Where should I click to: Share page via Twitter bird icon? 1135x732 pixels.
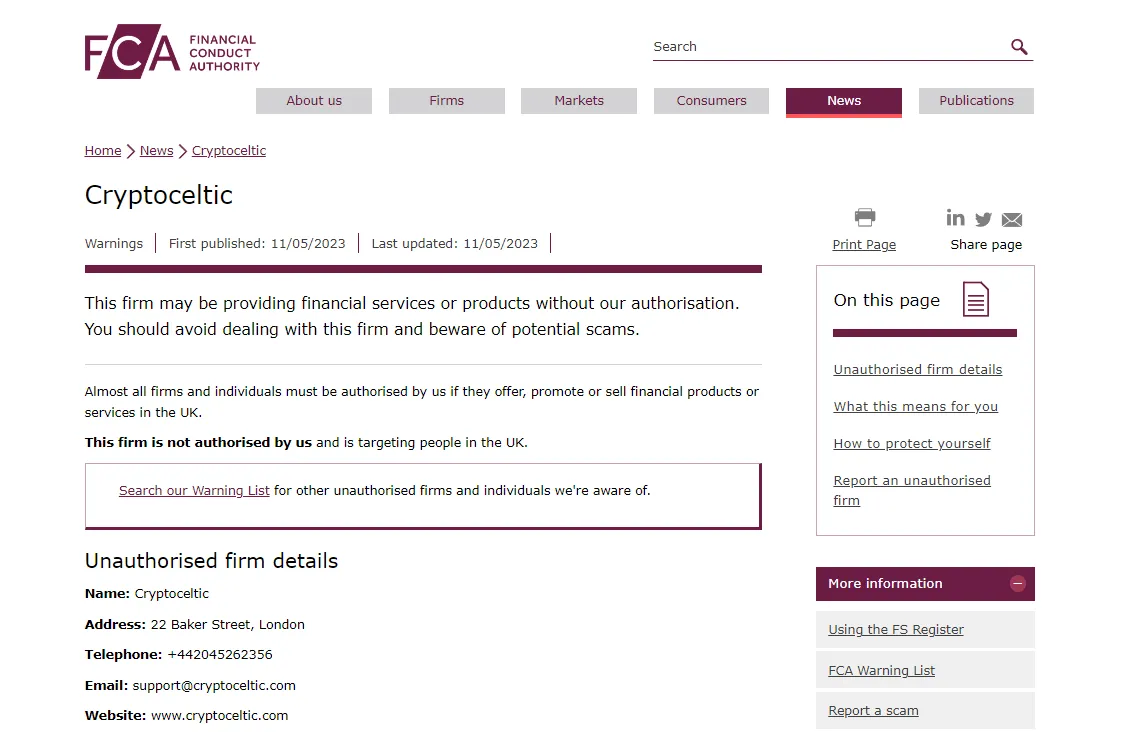pyautogui.click(x=983, y=219)
